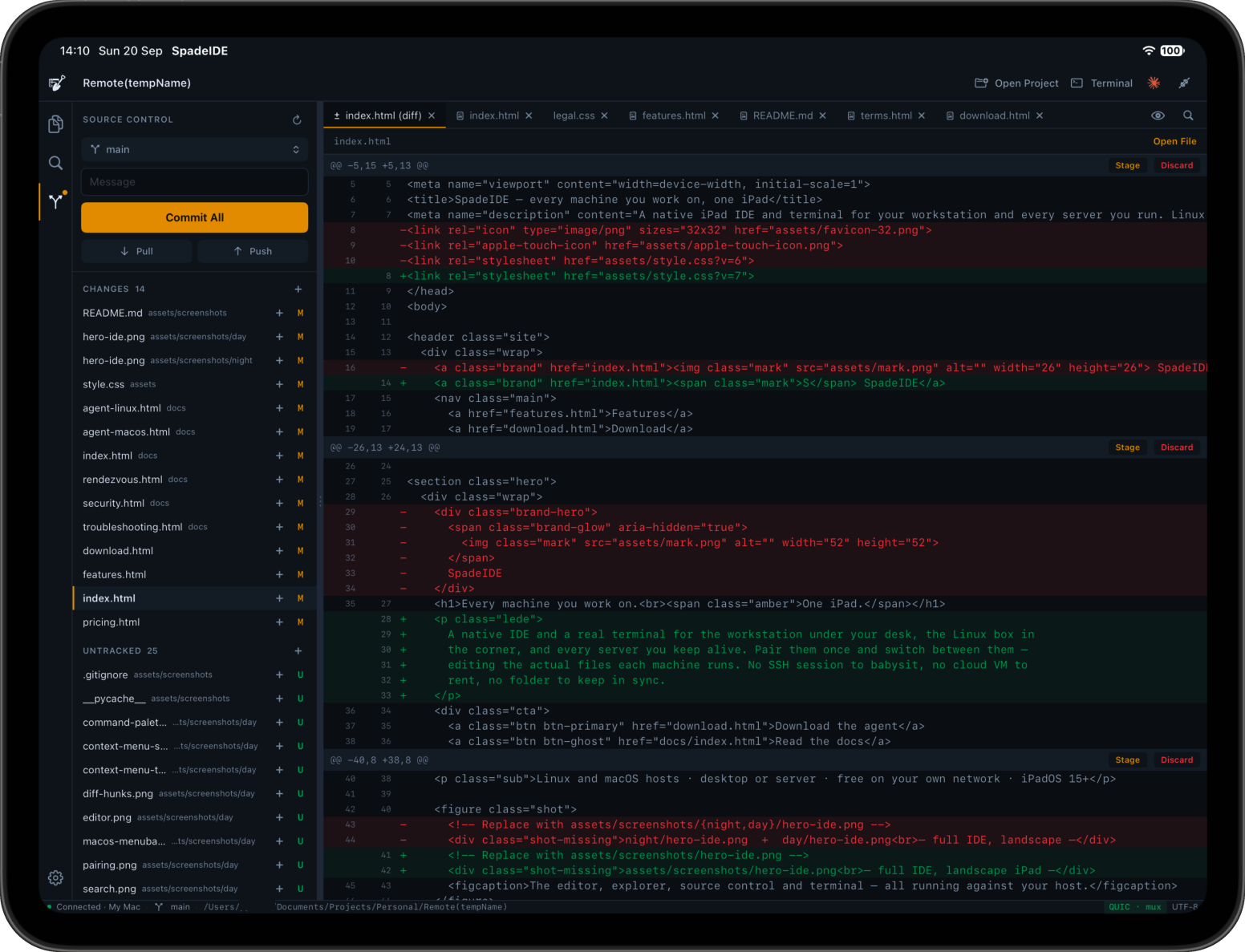
Task: Select security.html in the changes list
Action: tap(194, 503)
